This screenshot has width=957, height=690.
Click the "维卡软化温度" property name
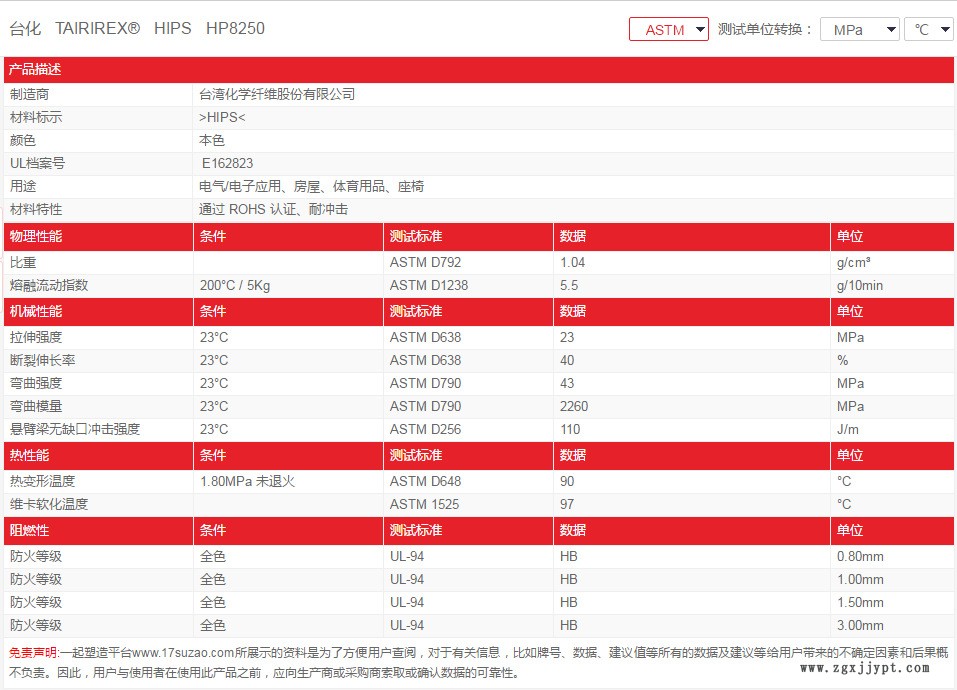pos(49,504)
